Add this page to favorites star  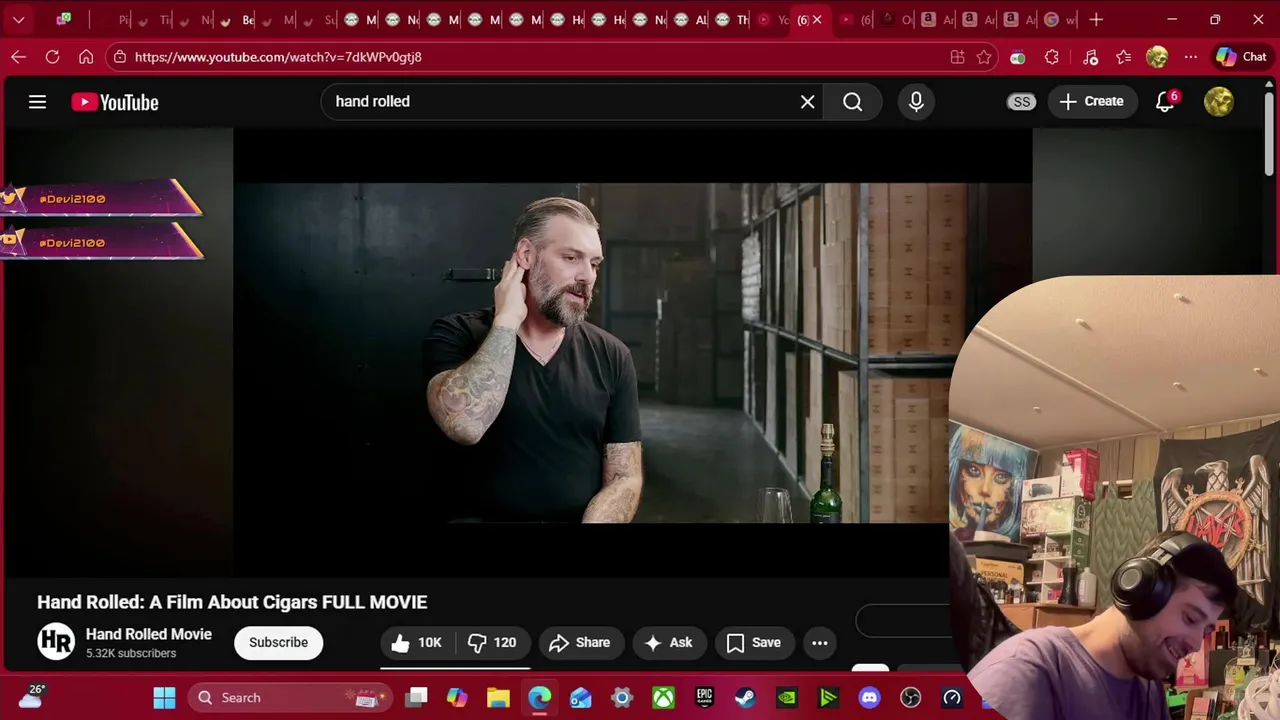tap(984, 57)
